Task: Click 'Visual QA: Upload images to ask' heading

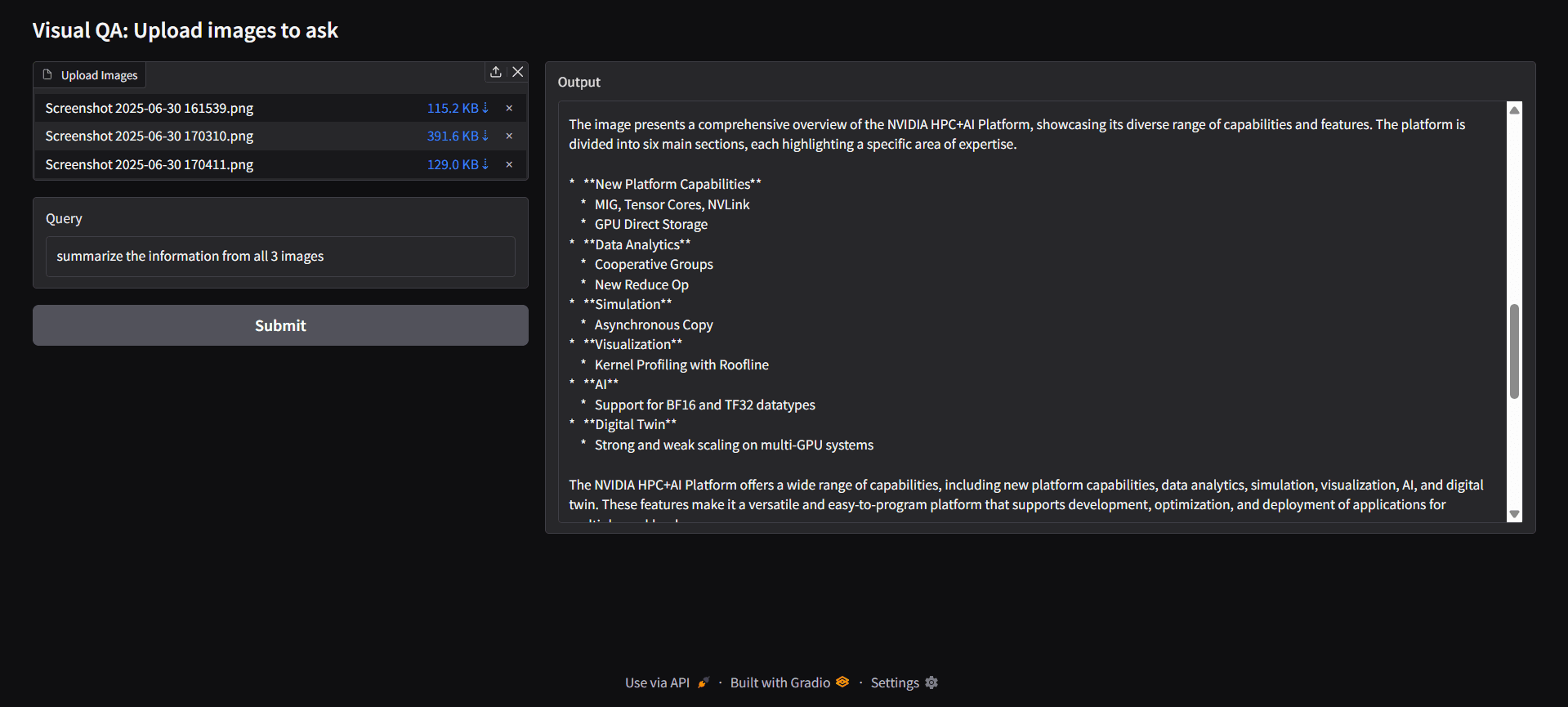Action: pos(185,31)
